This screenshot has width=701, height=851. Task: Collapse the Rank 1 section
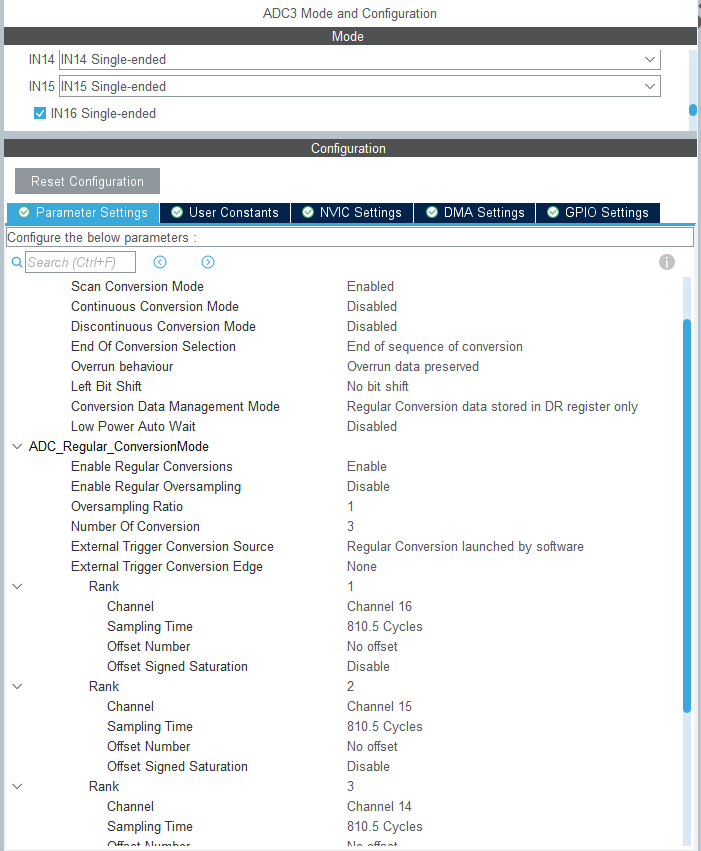coord(17,586)
